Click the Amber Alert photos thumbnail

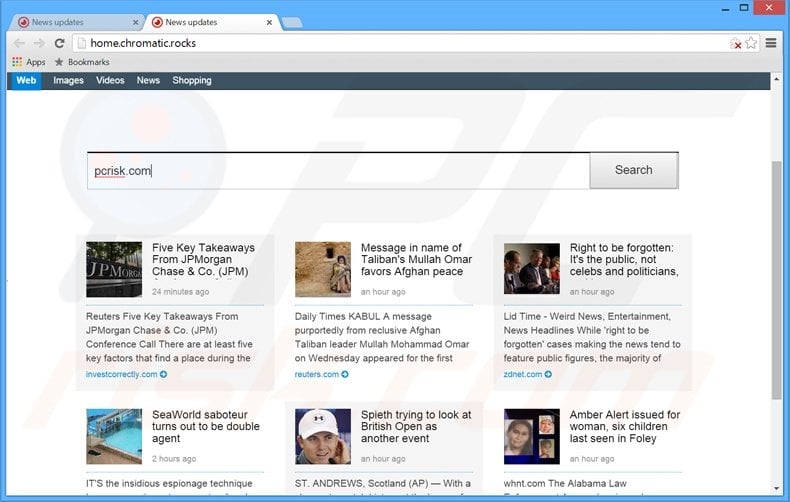click(532, 436)
